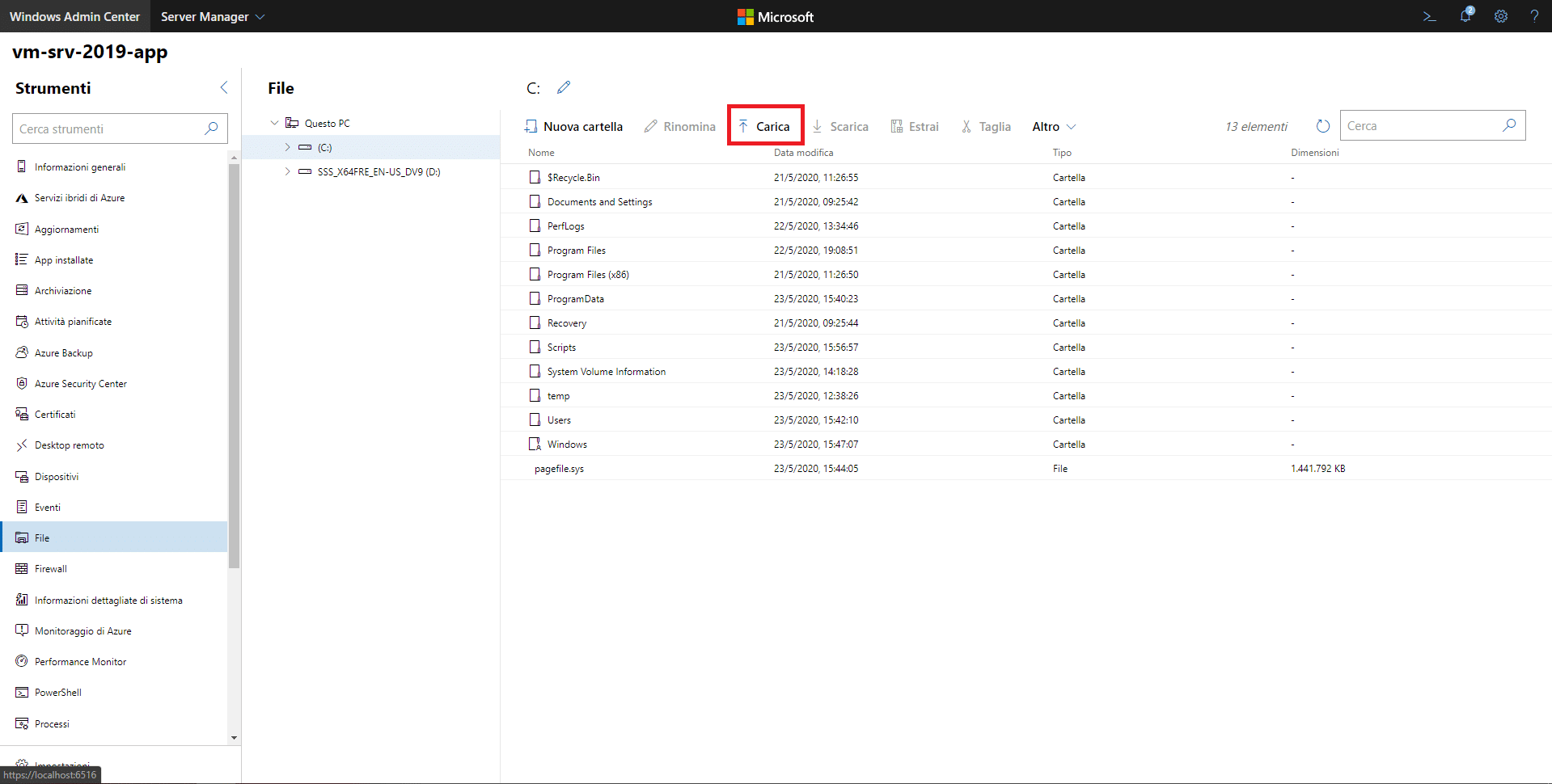This screenshot has width=1552, height=784.
Task: Click the tools list scroll-down arrow
Action: (234, 737)
